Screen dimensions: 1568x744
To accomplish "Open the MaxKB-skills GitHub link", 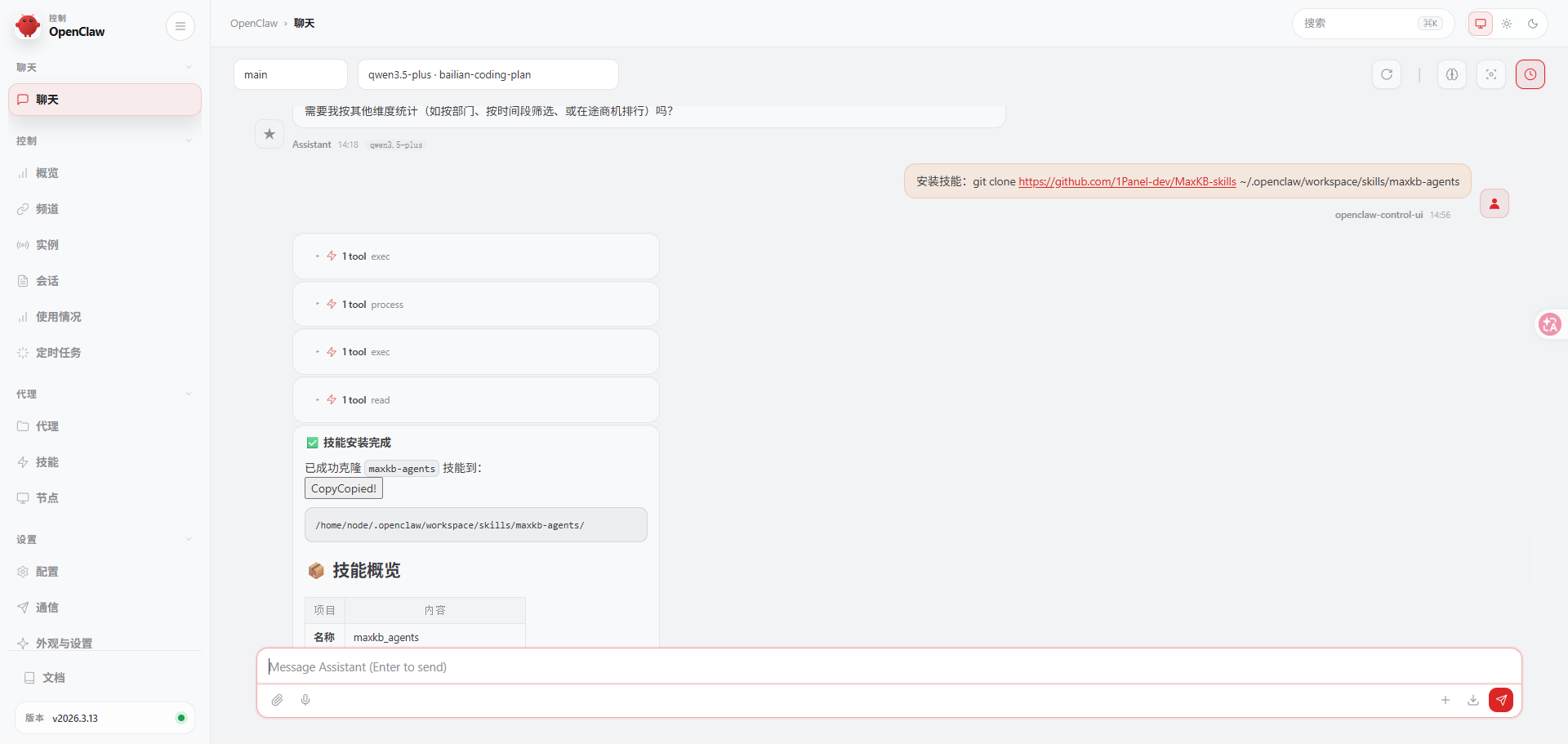I will [1127, 181].
